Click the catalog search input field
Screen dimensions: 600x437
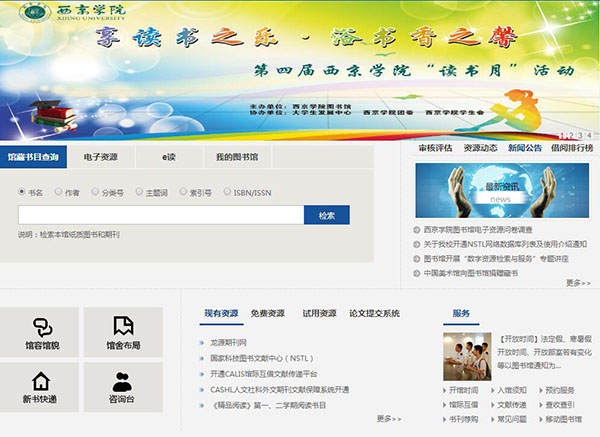161,215
